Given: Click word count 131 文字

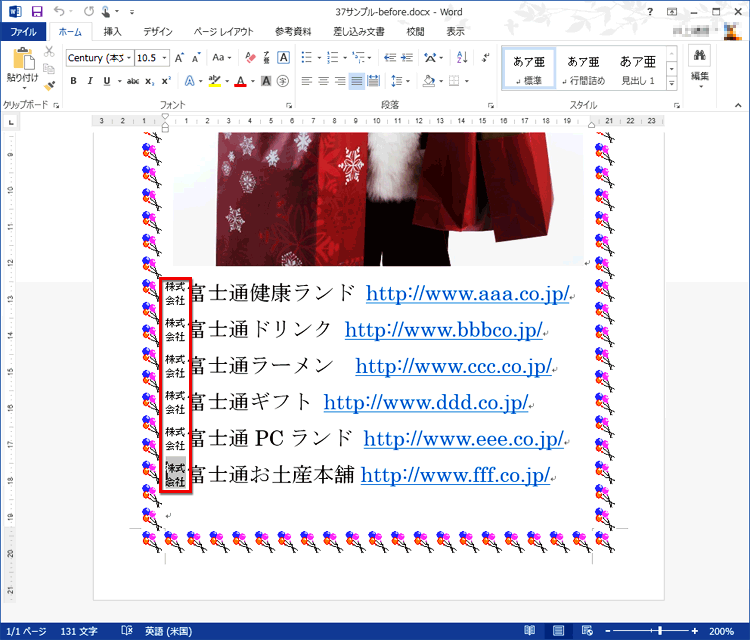Looking at the screenshot, I should pyautogui.click(x=79, y=631).
